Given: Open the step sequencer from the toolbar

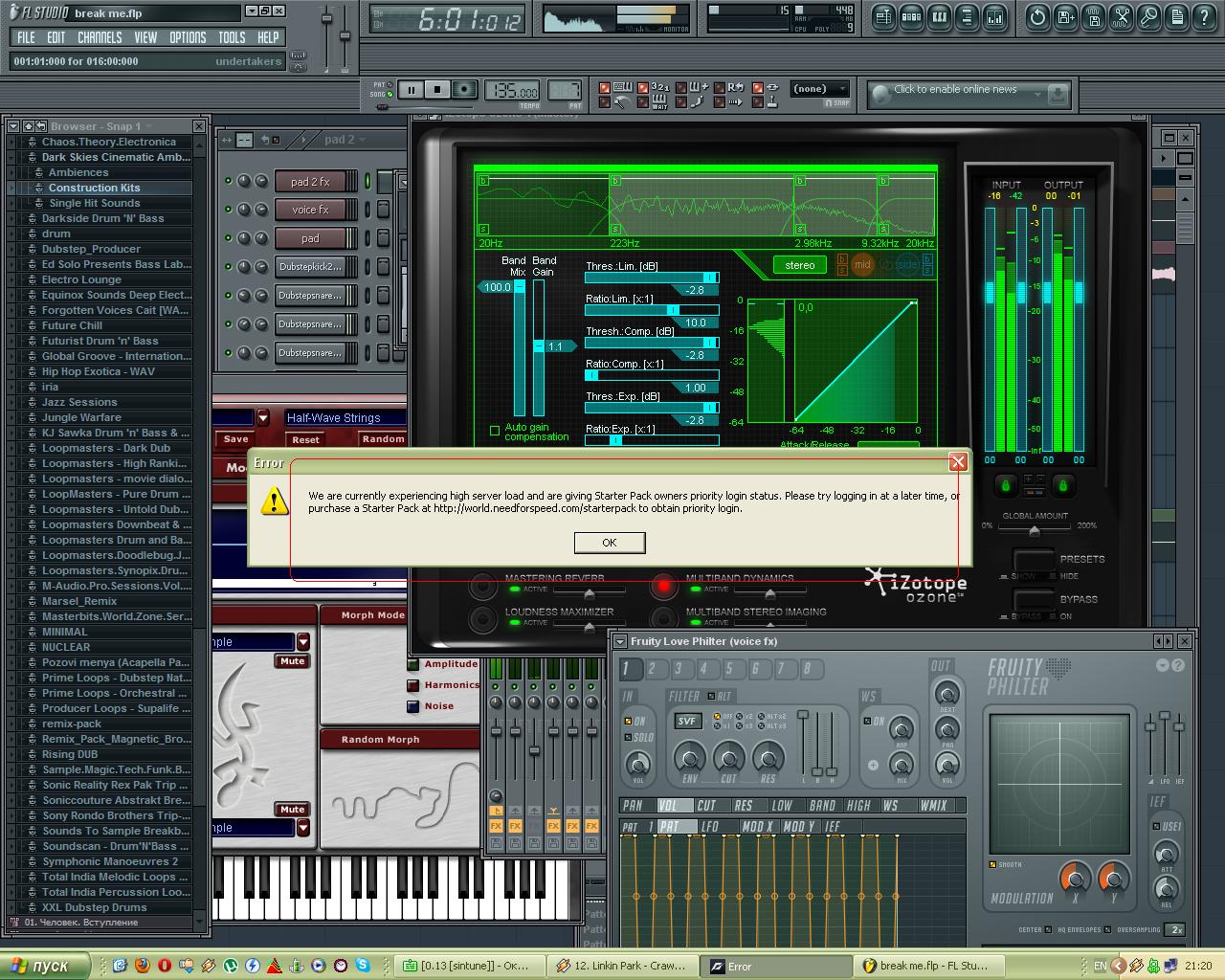Looking at the screenshot, I should tap(911, 17).
